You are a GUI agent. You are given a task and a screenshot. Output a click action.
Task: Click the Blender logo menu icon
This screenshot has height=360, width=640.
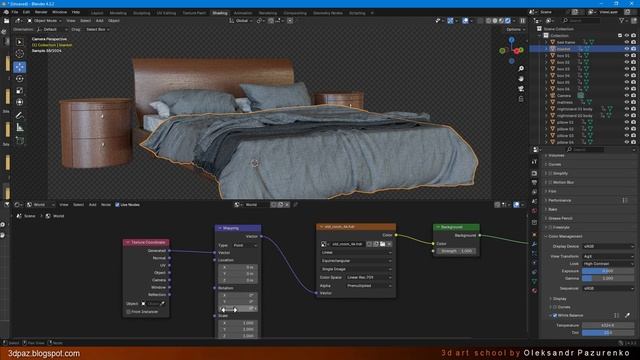(x=6, y=12)
